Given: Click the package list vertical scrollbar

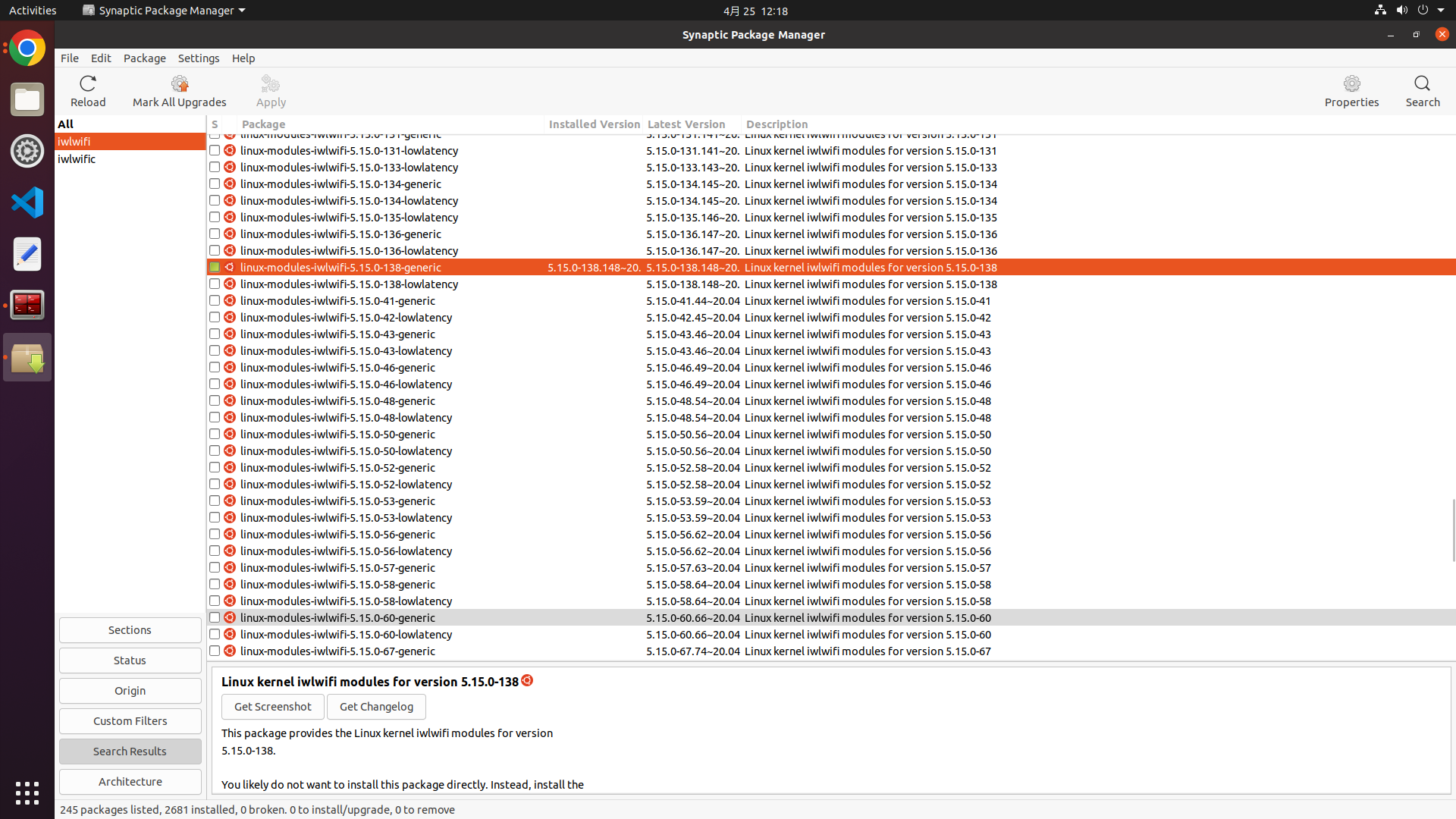Looking at the screenshot, I should [x=1453, y=530].
